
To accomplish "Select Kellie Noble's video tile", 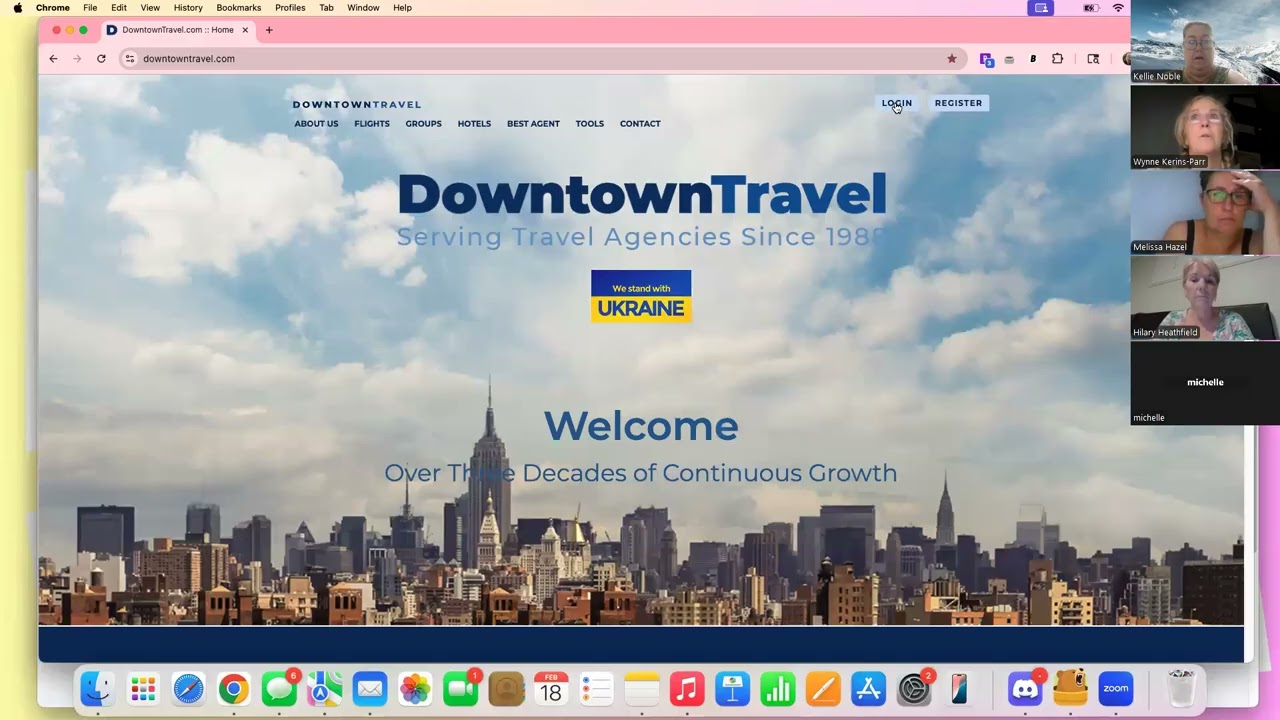I will [x=1205, y=42].
